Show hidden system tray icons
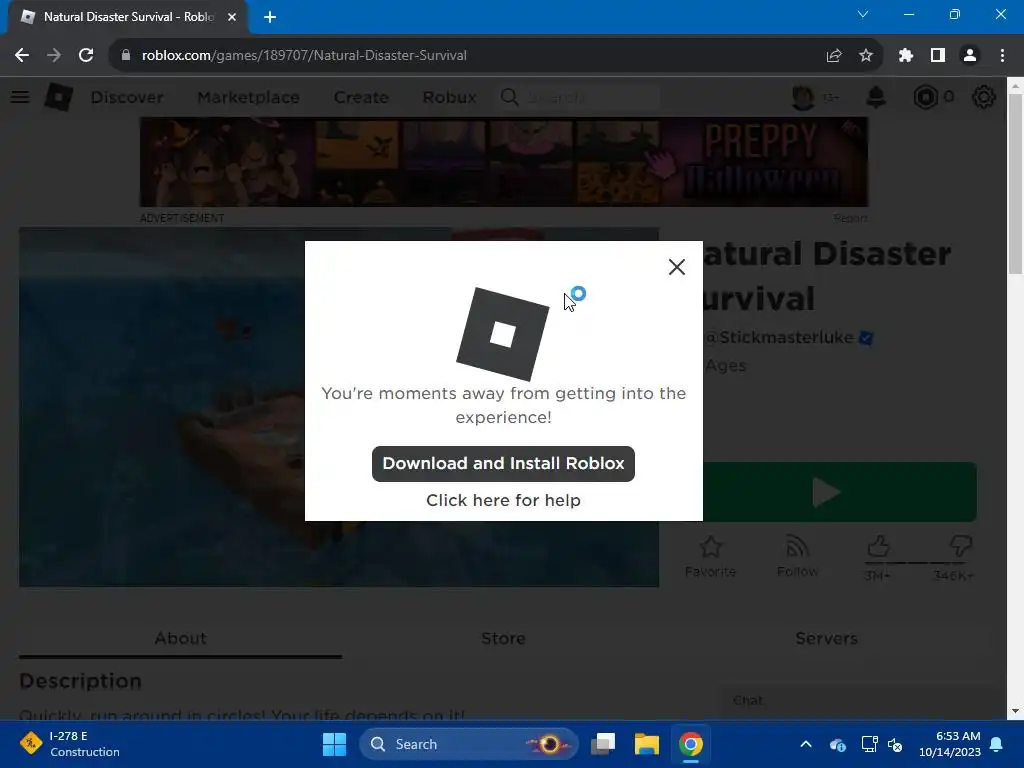Image resolution: width=1024 pixels, height=768 pixels. click(x=806, y=744)
